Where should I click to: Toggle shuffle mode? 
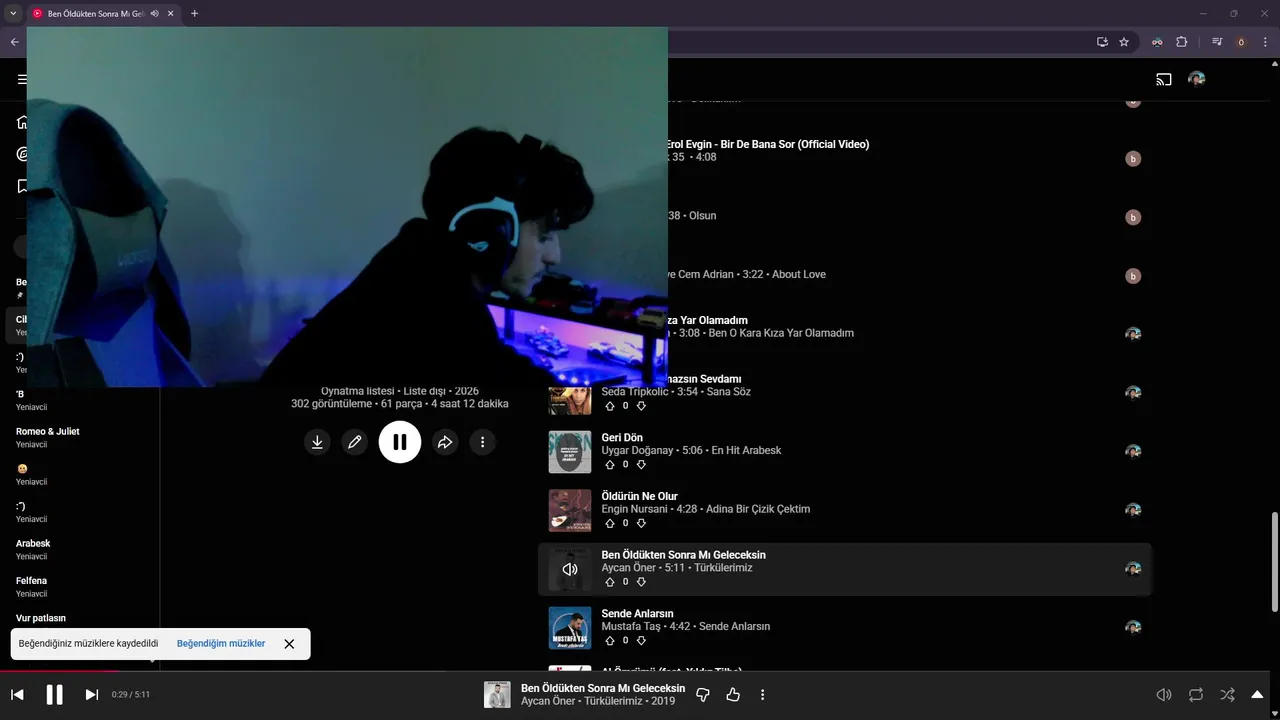pyautogui.click(x=1227, y=694)
